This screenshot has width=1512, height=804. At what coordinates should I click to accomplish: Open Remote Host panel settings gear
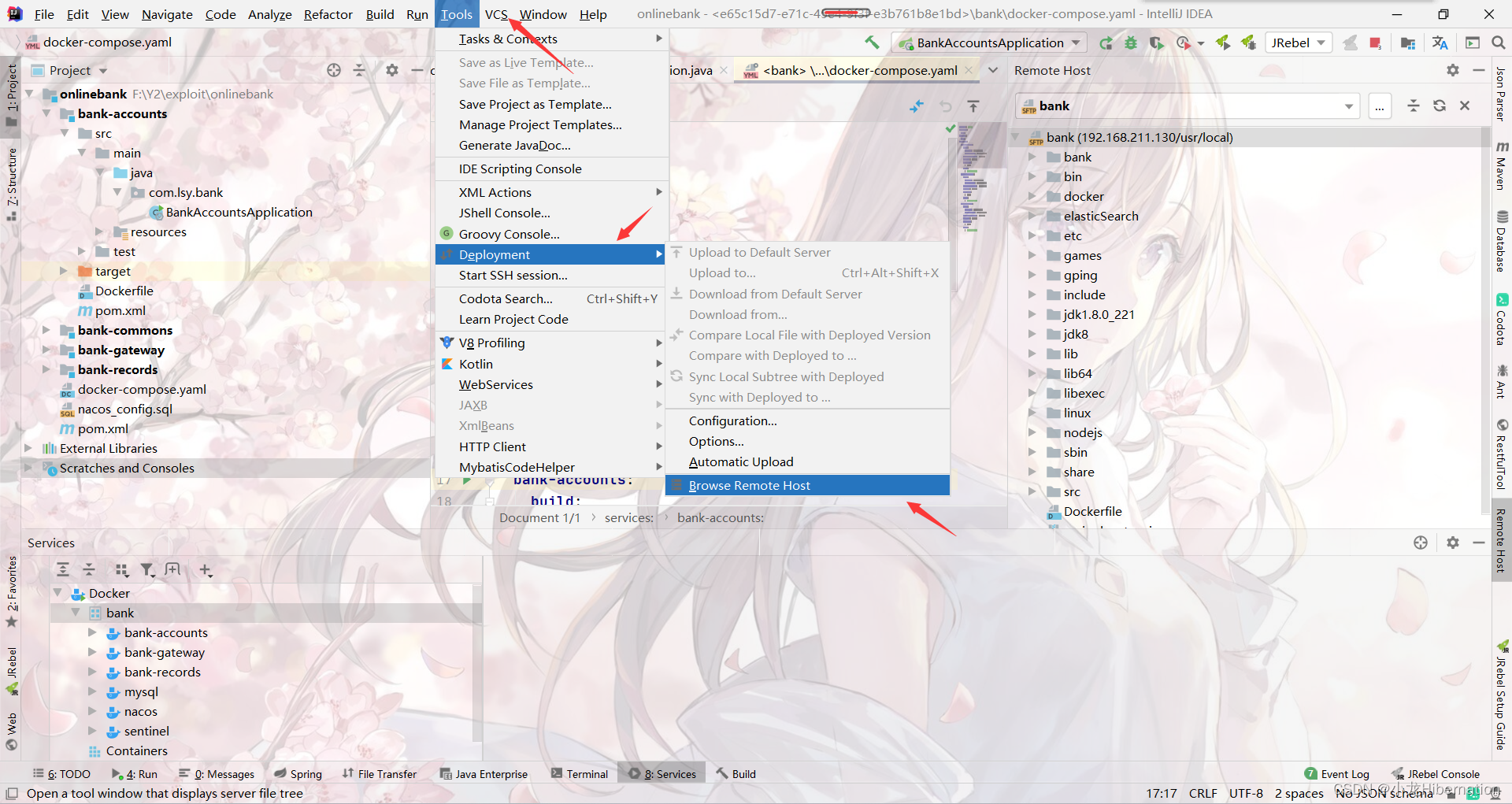[x=1453, y=71]
